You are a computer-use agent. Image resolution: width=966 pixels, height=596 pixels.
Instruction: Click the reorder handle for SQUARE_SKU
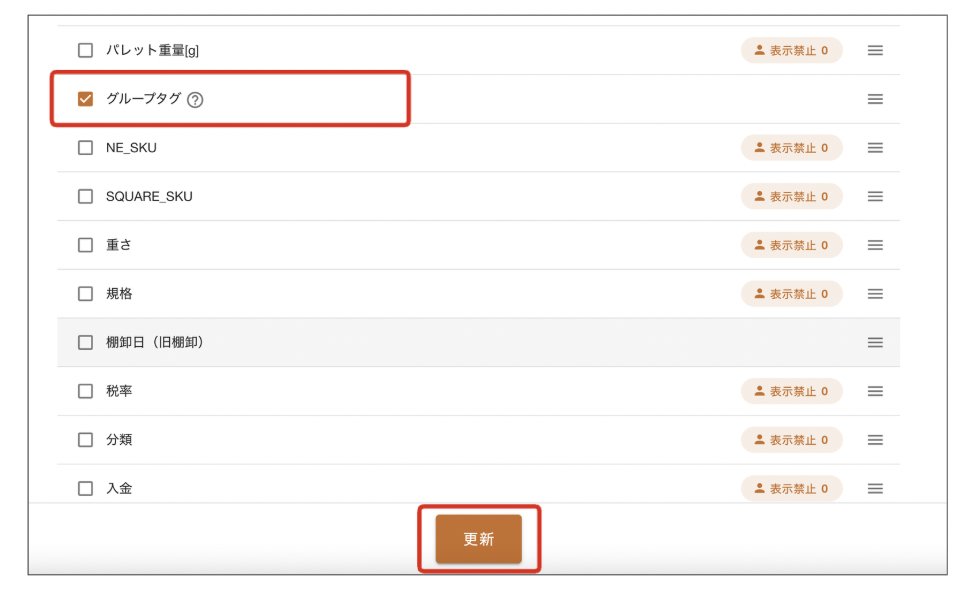875,197
